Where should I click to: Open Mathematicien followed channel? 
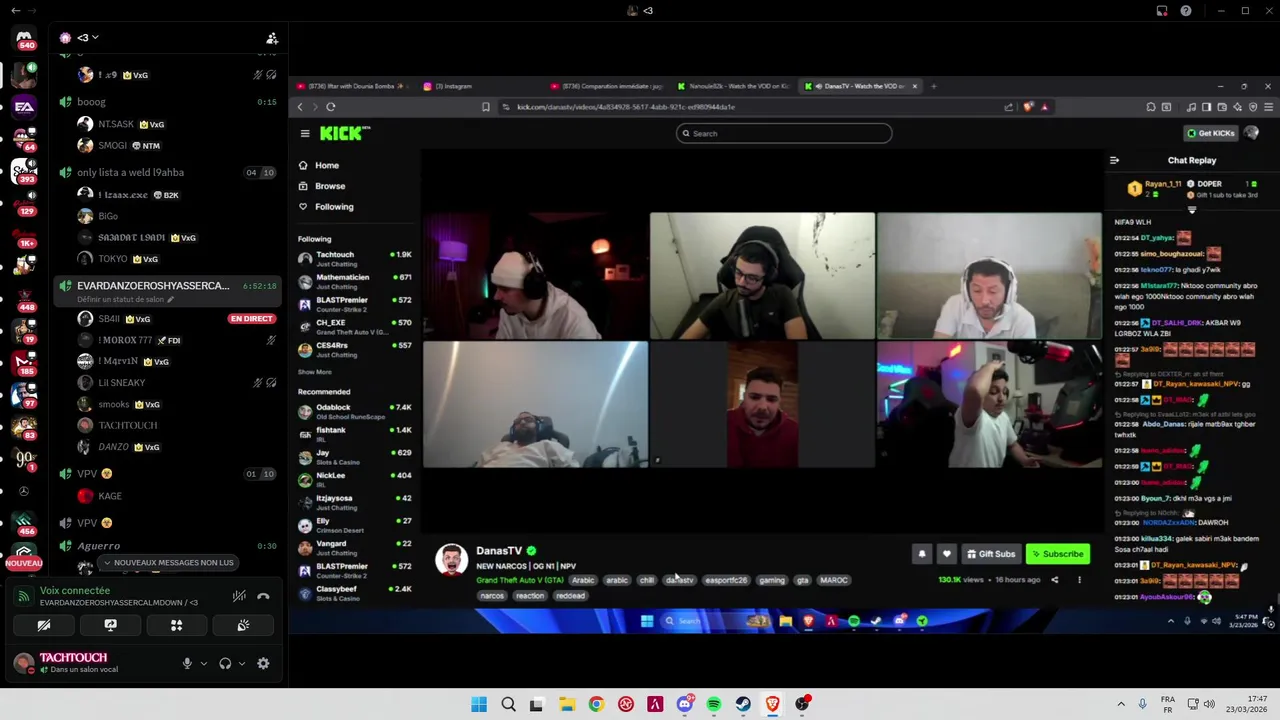[x=354, y=281]
